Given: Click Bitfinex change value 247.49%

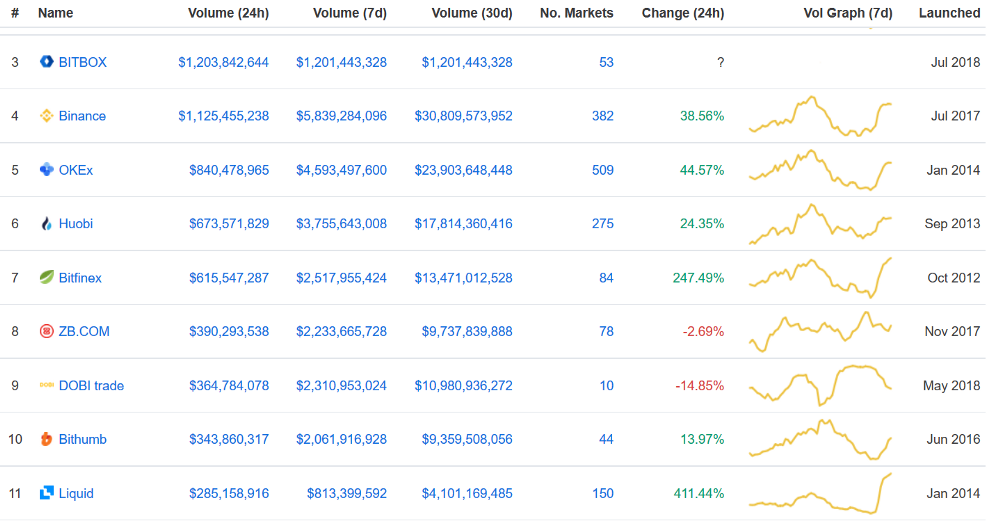Looking at the screenshot, I should pos(698,278).
